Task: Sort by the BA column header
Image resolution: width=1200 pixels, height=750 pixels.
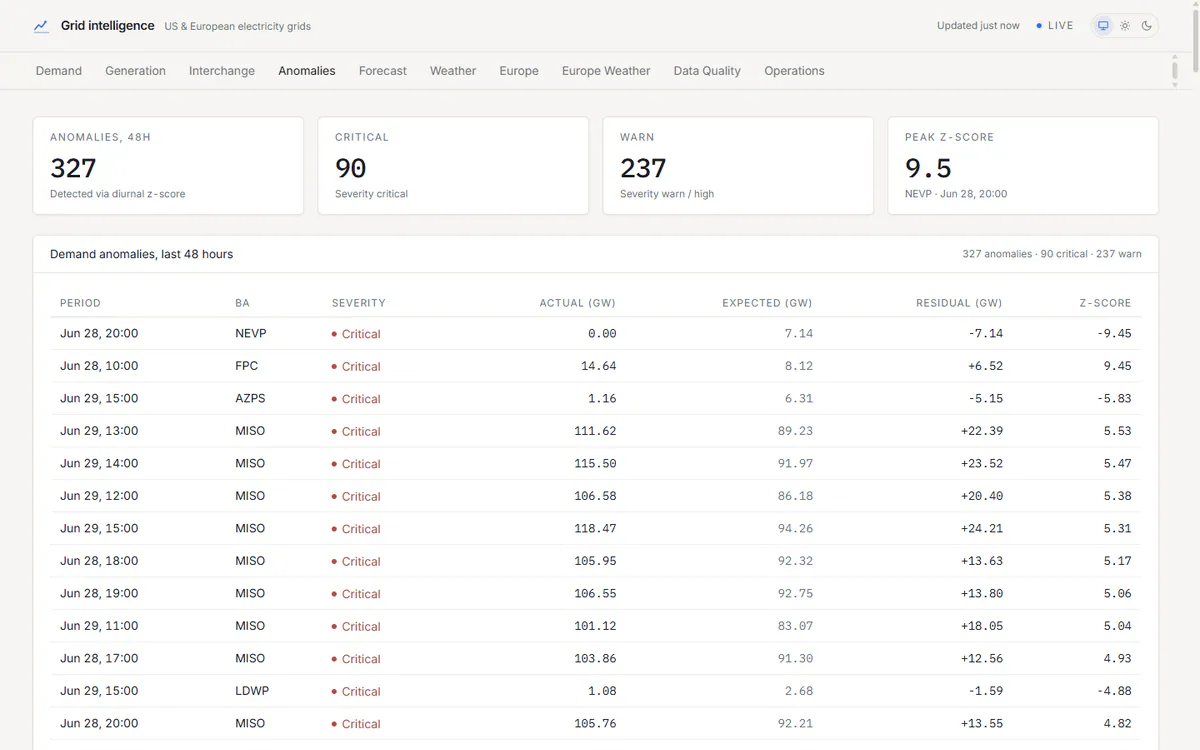Action: [x=243, y=303]
